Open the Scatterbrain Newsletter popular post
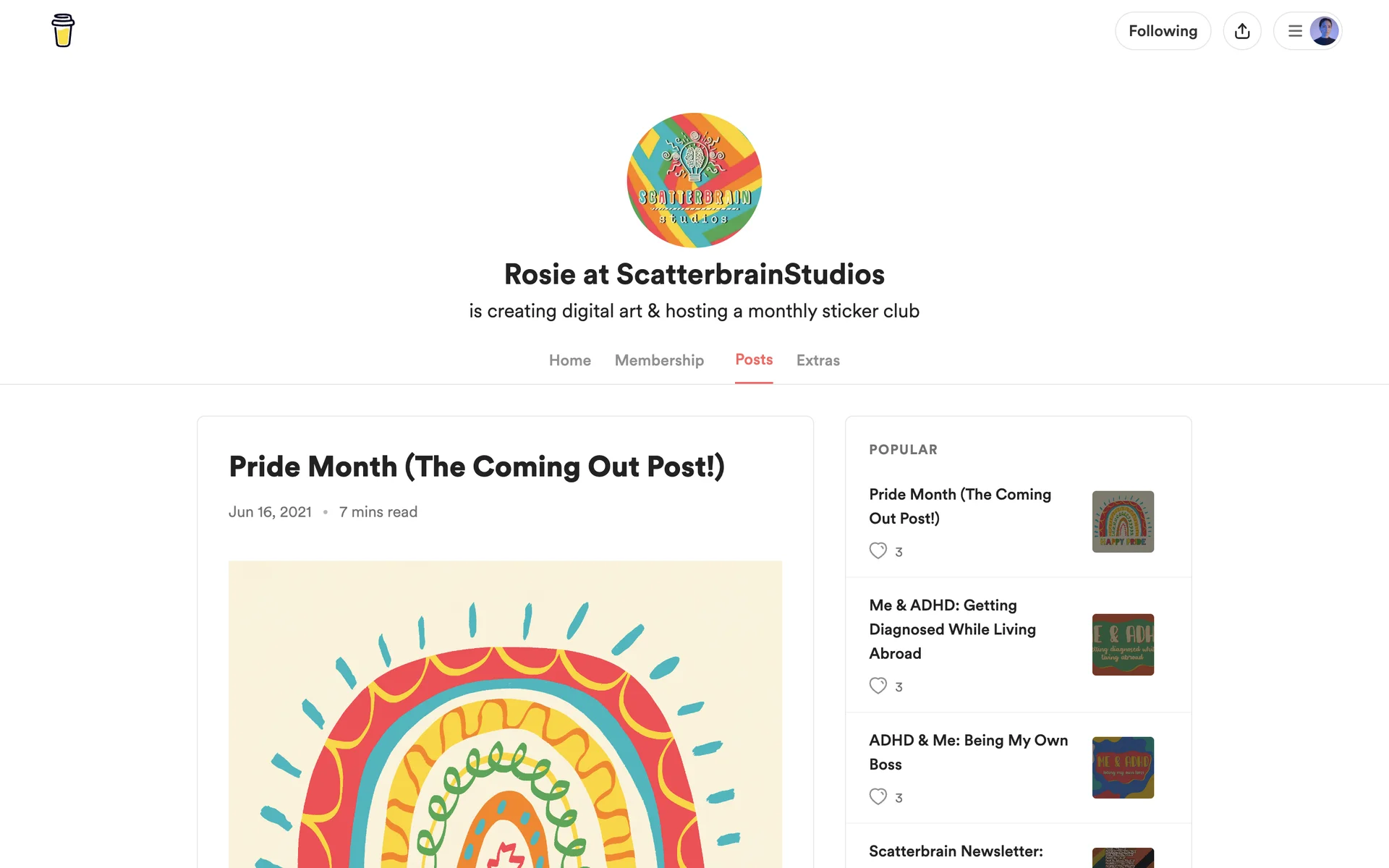The width and height of the screenshot is (1389, 868). (x=956, y=851)
